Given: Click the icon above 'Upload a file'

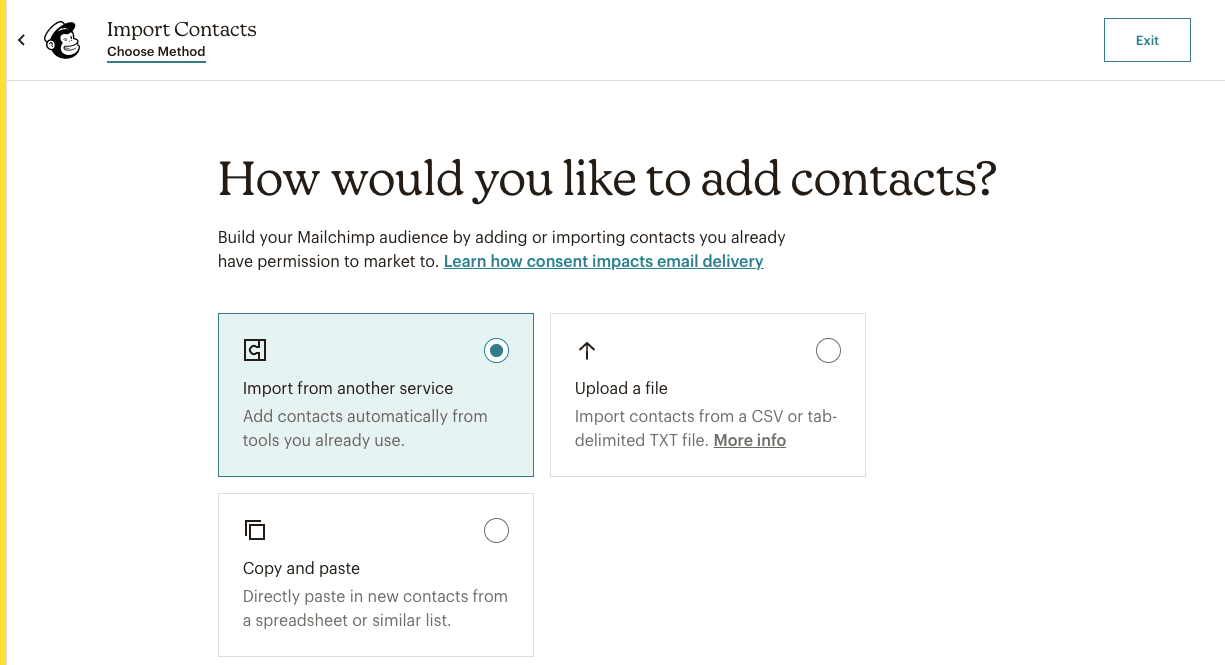Looking at the screenshot, I should click(587, 350).
